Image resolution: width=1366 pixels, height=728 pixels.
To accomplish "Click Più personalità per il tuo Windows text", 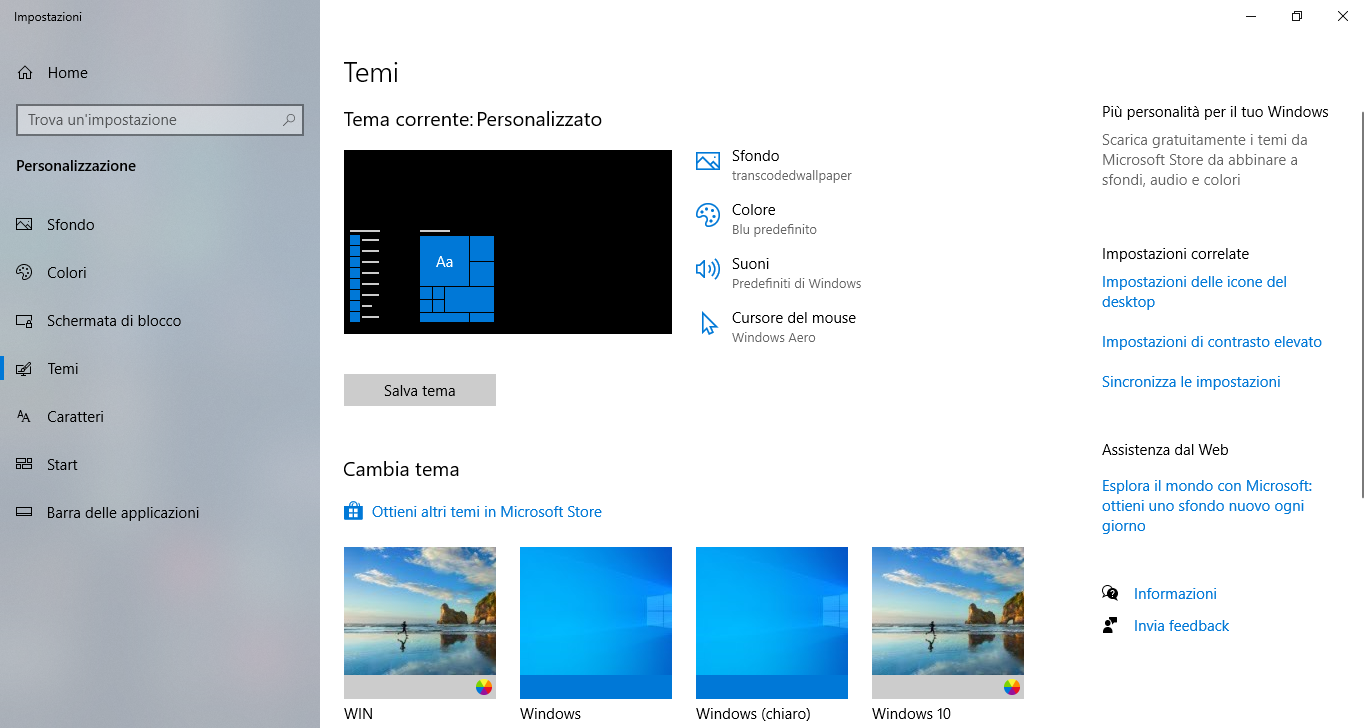I will 1215,112.
